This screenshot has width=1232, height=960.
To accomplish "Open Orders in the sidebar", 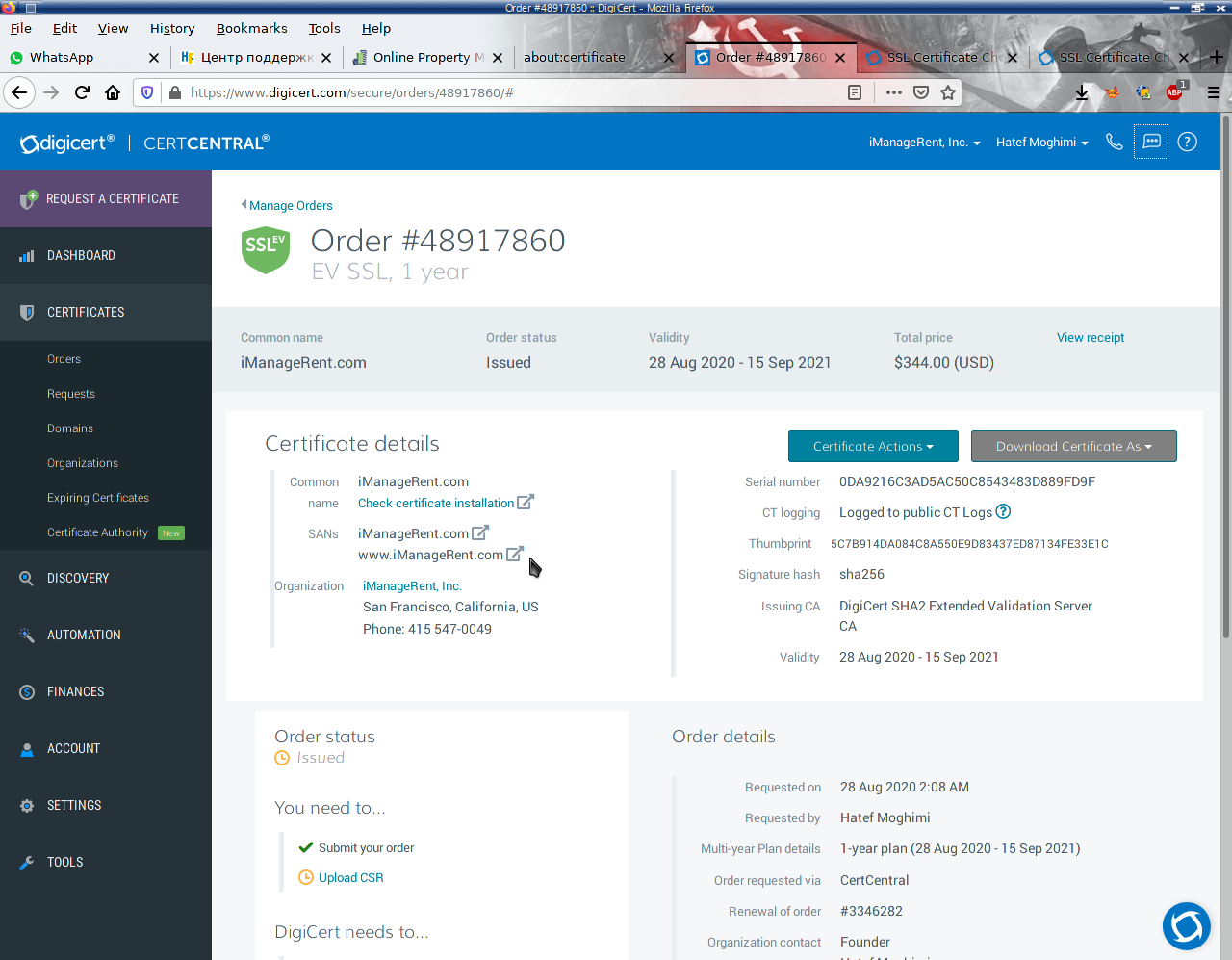I will click(x=64, y=359).
